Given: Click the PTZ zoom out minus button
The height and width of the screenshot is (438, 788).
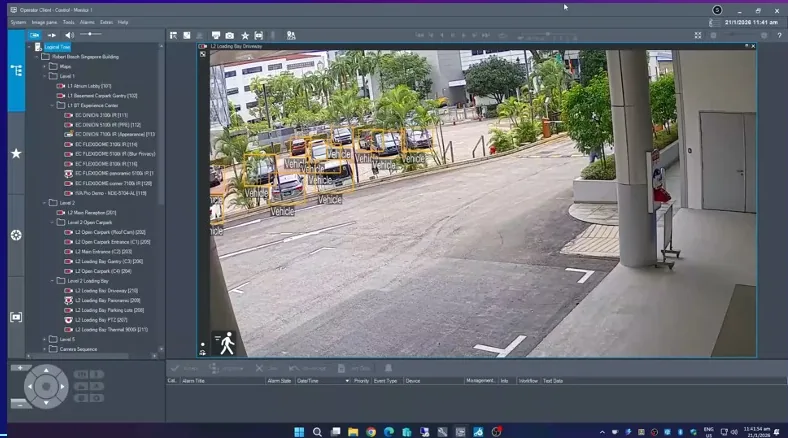Looking at the screenshot, I should click(x=20, y=403).
